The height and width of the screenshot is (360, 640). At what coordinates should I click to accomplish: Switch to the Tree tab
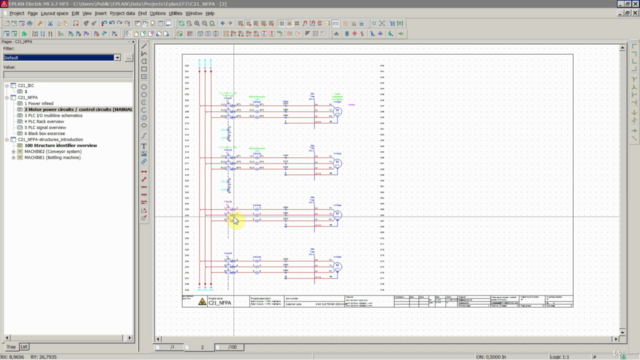pos(11,347)
